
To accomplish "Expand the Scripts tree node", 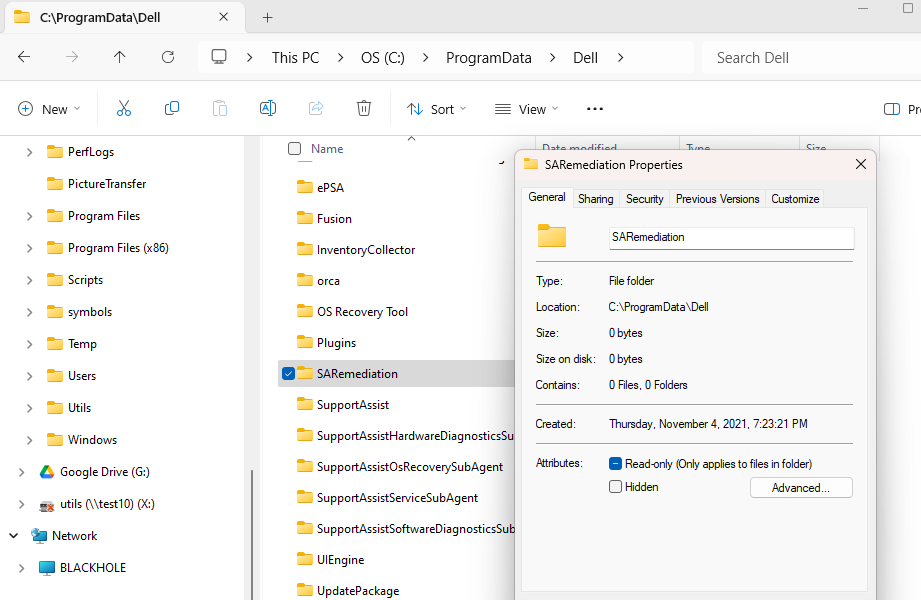I will click(29, 280).
